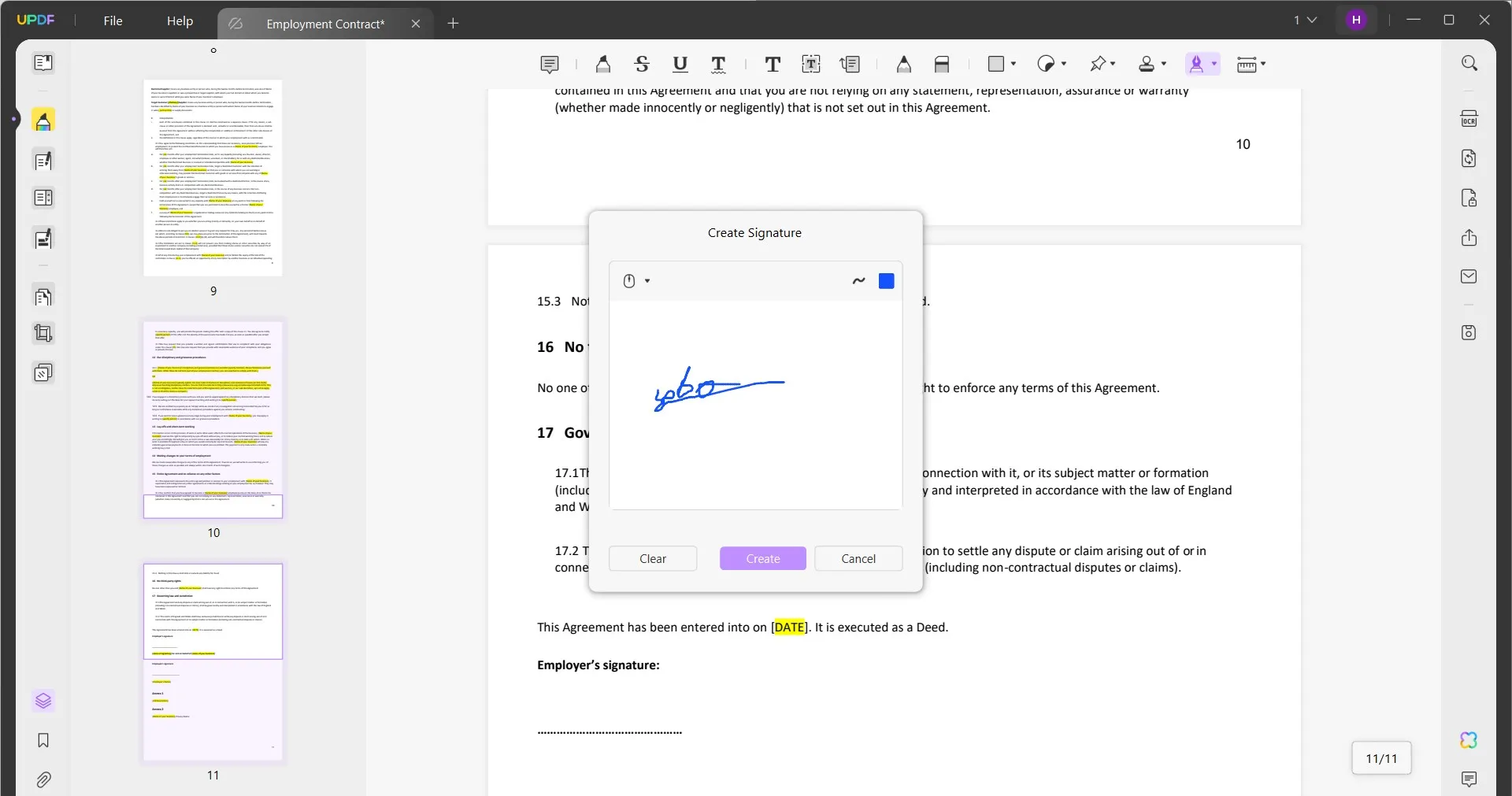This screenshot has height=796, width=1512.
Task: Select the highlighter tool in toolbar
Action: (x=603, y=65)
